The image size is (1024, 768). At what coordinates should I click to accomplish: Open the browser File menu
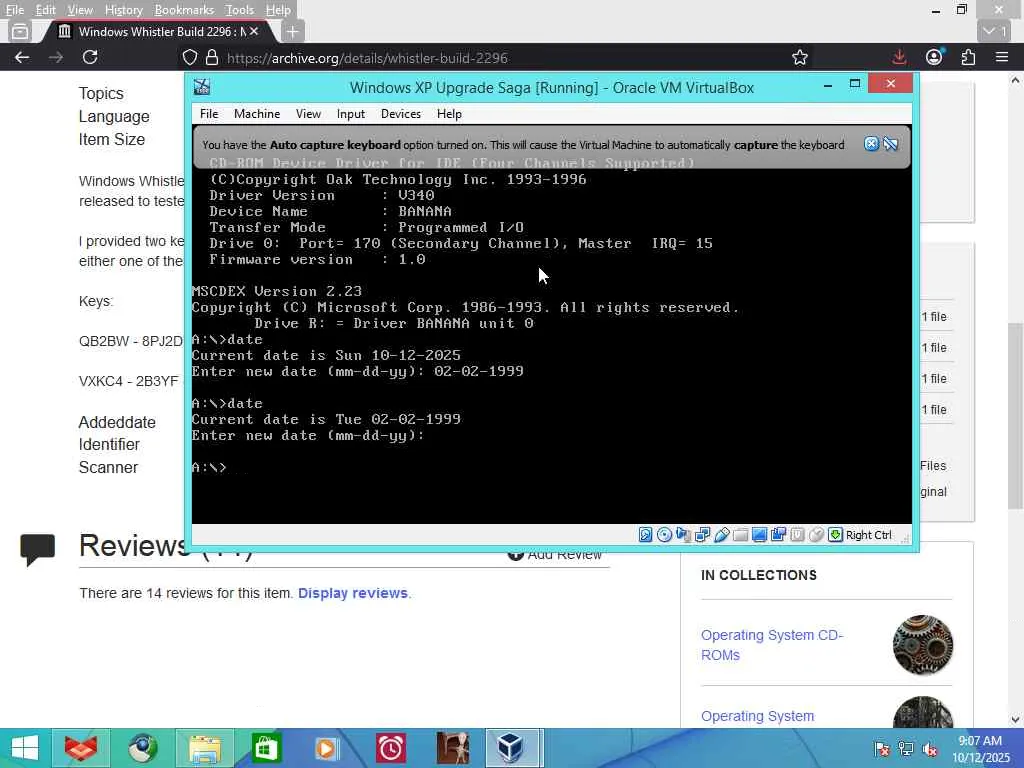coord(14,10)
